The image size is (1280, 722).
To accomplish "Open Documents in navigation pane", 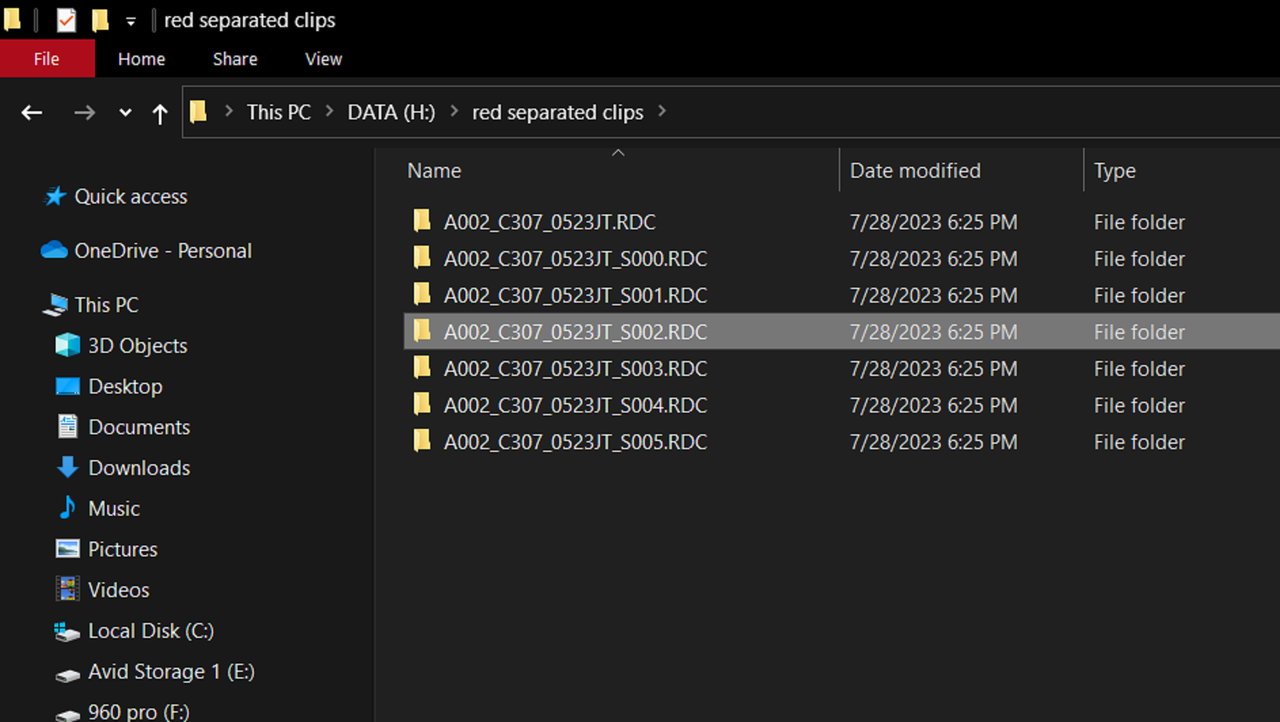I will pyautogui.click(x=139, y=428).
